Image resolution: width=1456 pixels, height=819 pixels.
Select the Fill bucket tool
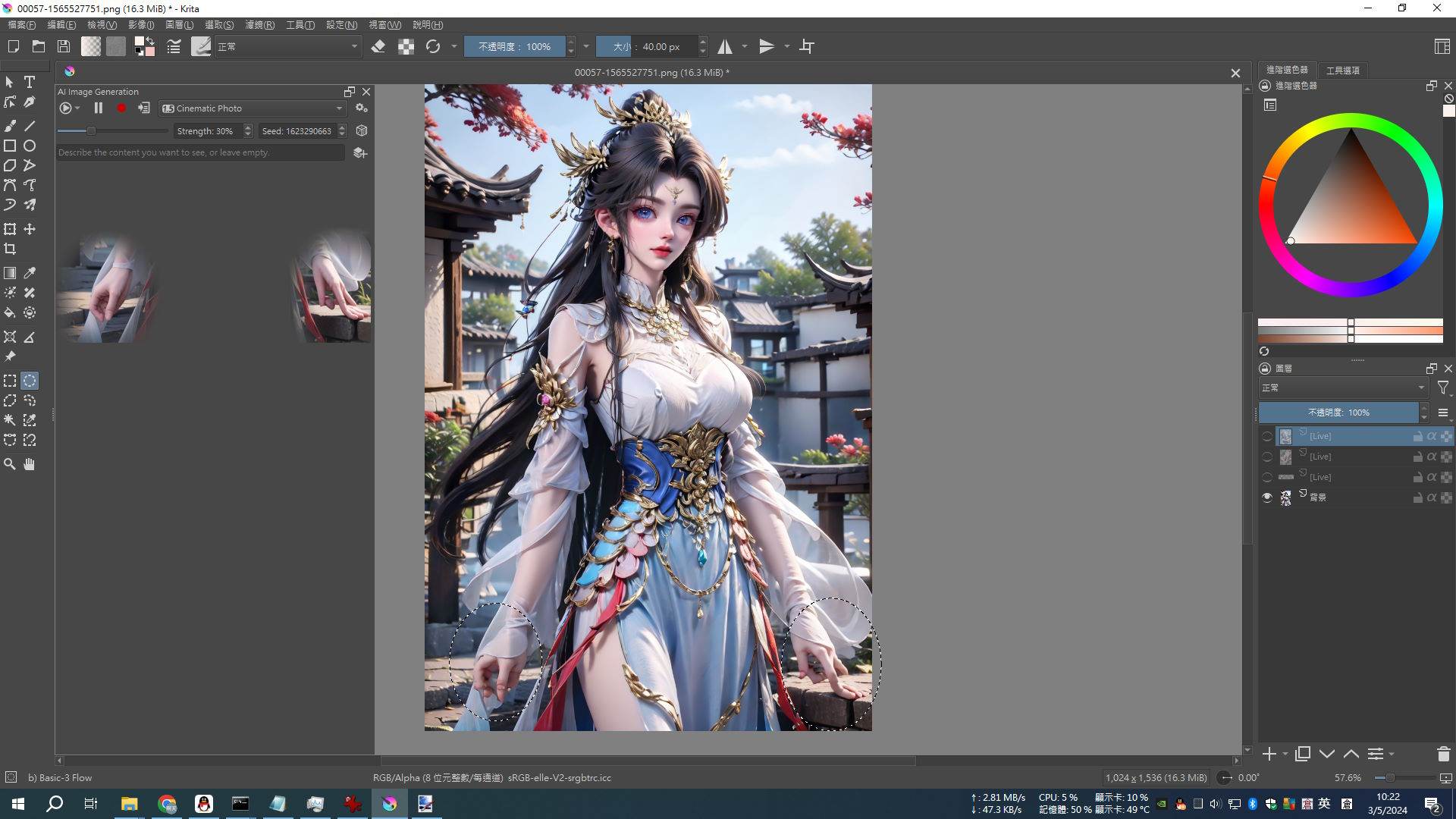coord(10,312)
